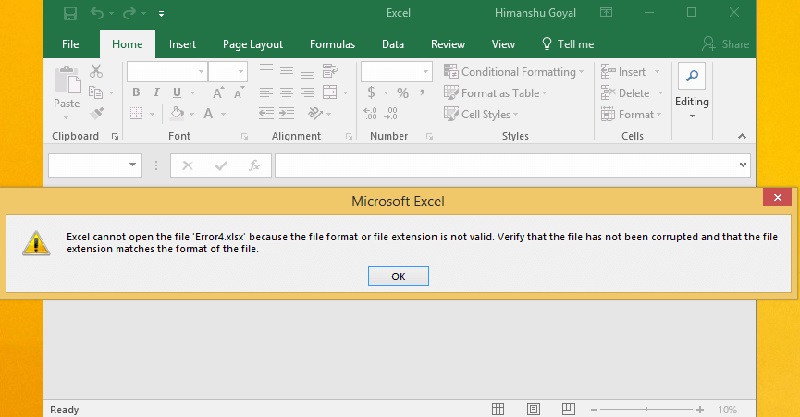Open Cell Styles dropdown
This screenshot has height=417, width=800.
click(481, 114)
